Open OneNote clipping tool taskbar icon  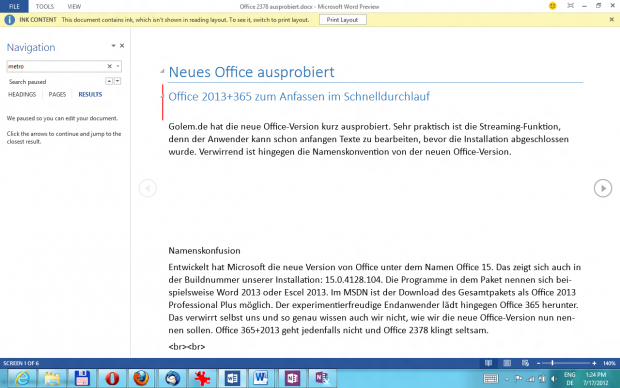[322, 379]
